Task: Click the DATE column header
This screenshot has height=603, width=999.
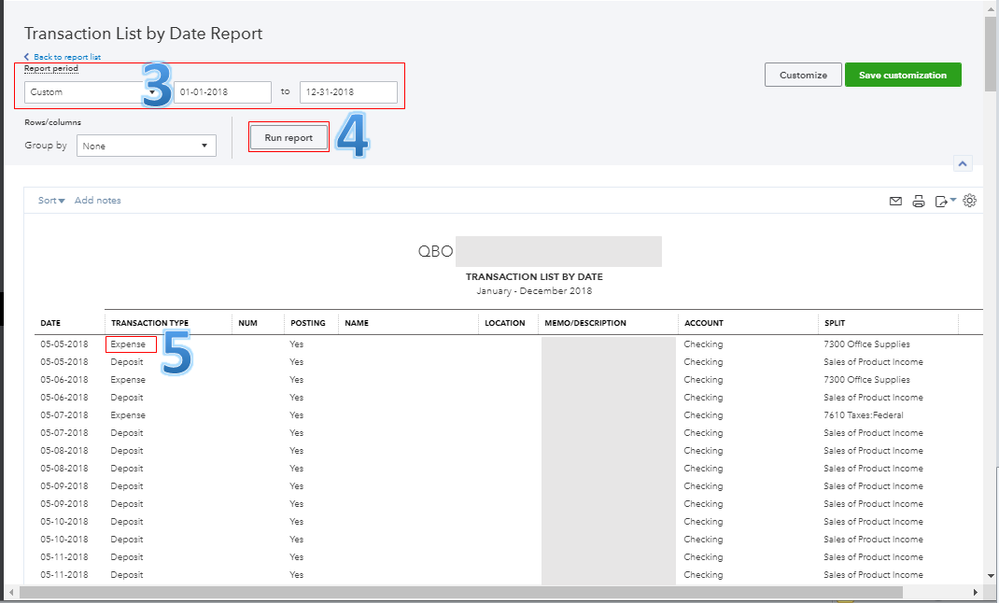Action: pos(50,323)
